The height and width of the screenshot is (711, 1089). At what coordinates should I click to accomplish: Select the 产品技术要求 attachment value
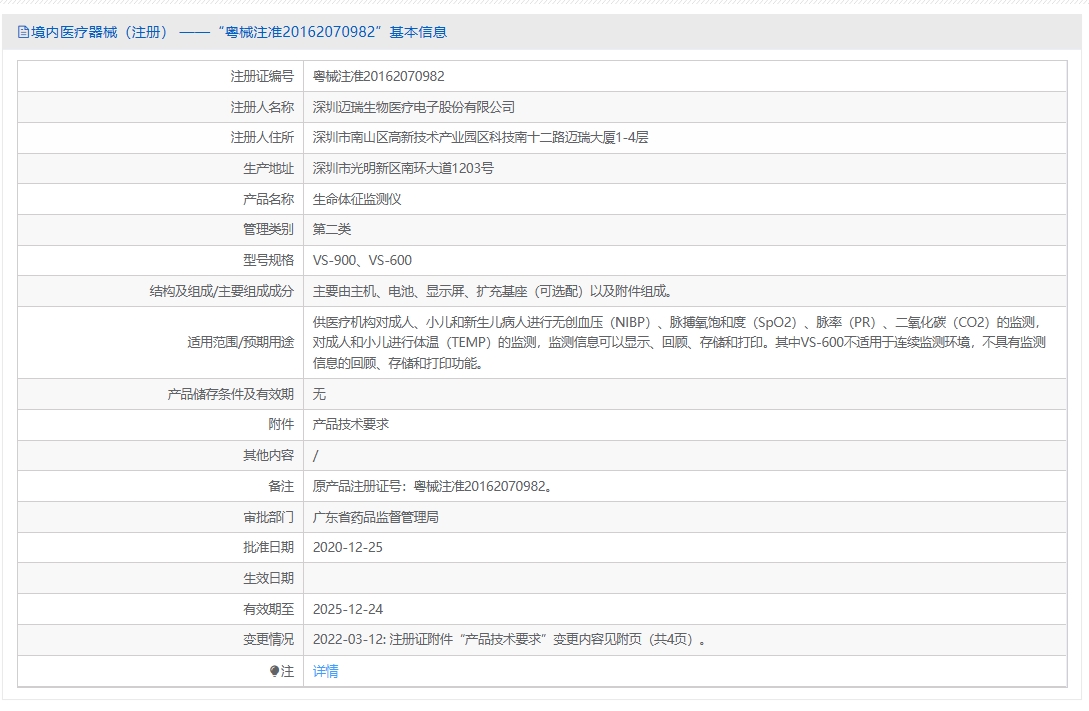pos(351,424)
